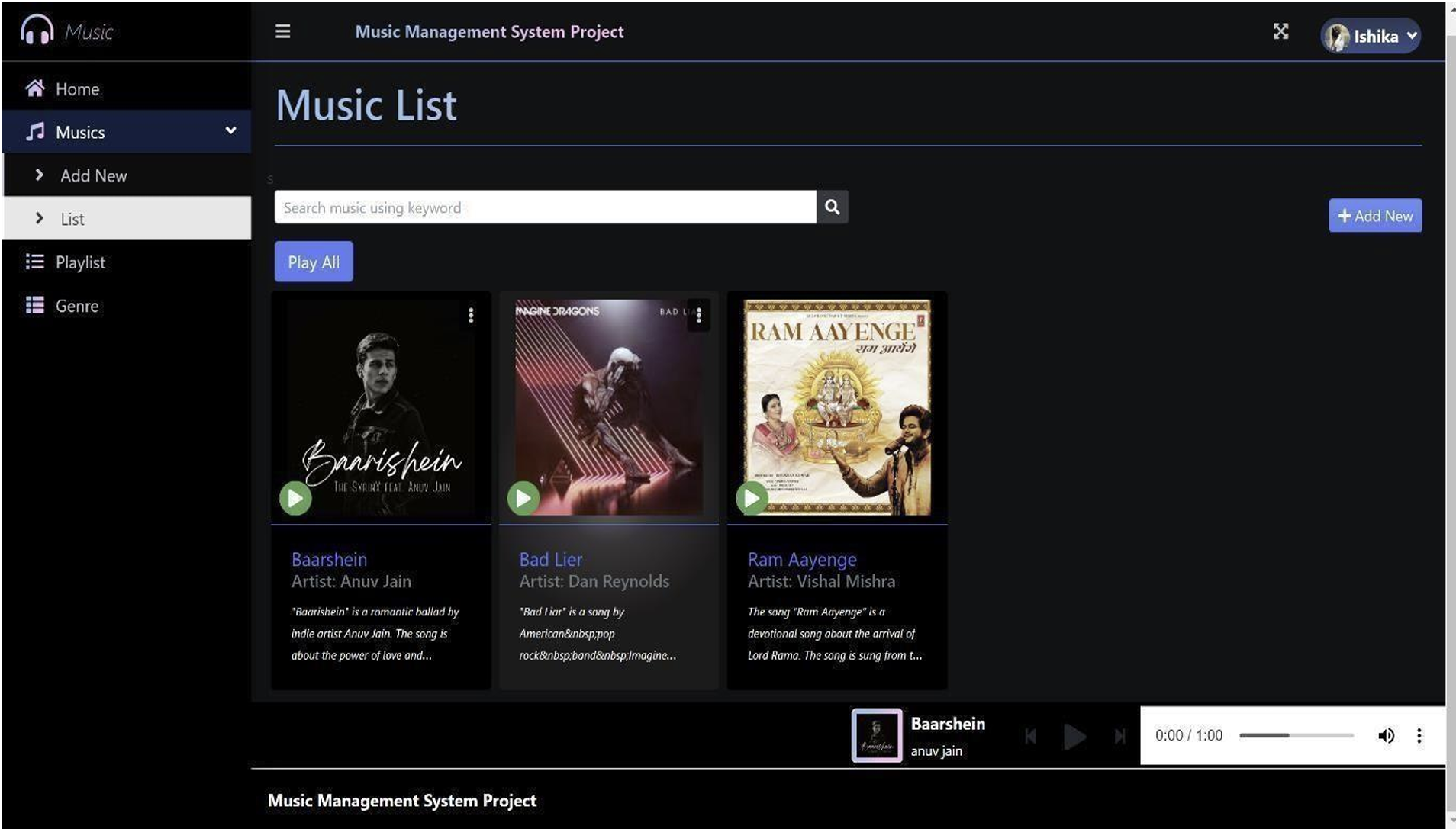1456x829 pixels.
Task: Collapse the Musics menu chevron
Action: tap(230, 130)
